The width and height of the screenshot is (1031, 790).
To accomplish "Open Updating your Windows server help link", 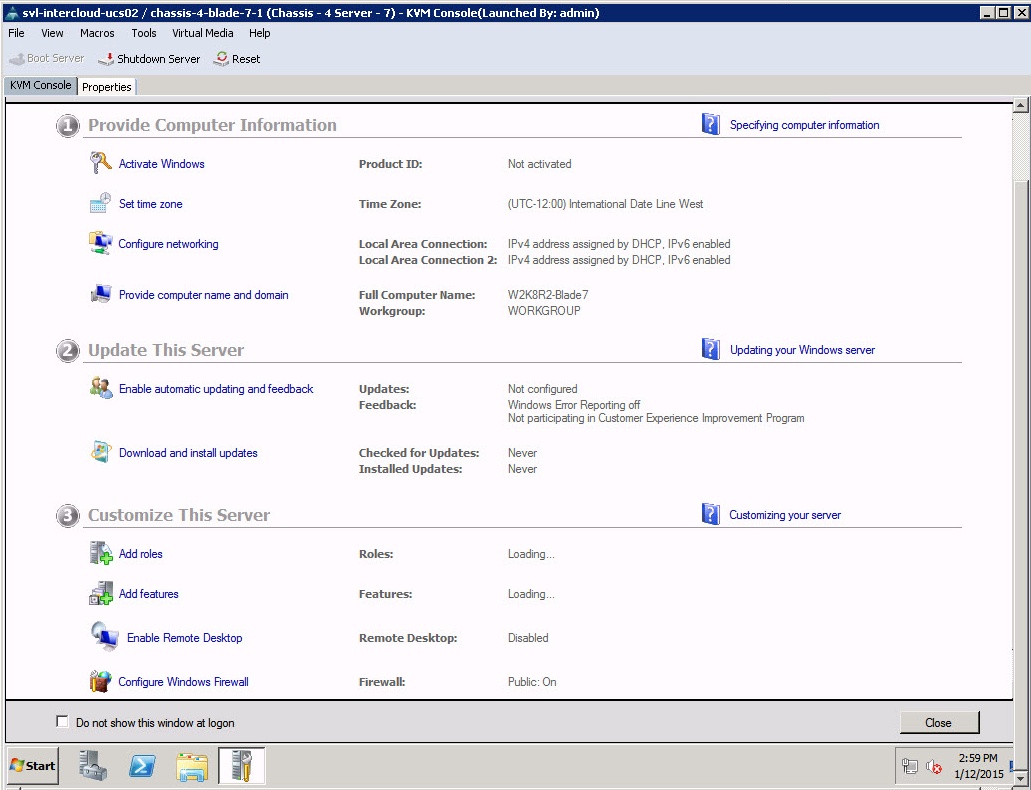I will point(802,350).
